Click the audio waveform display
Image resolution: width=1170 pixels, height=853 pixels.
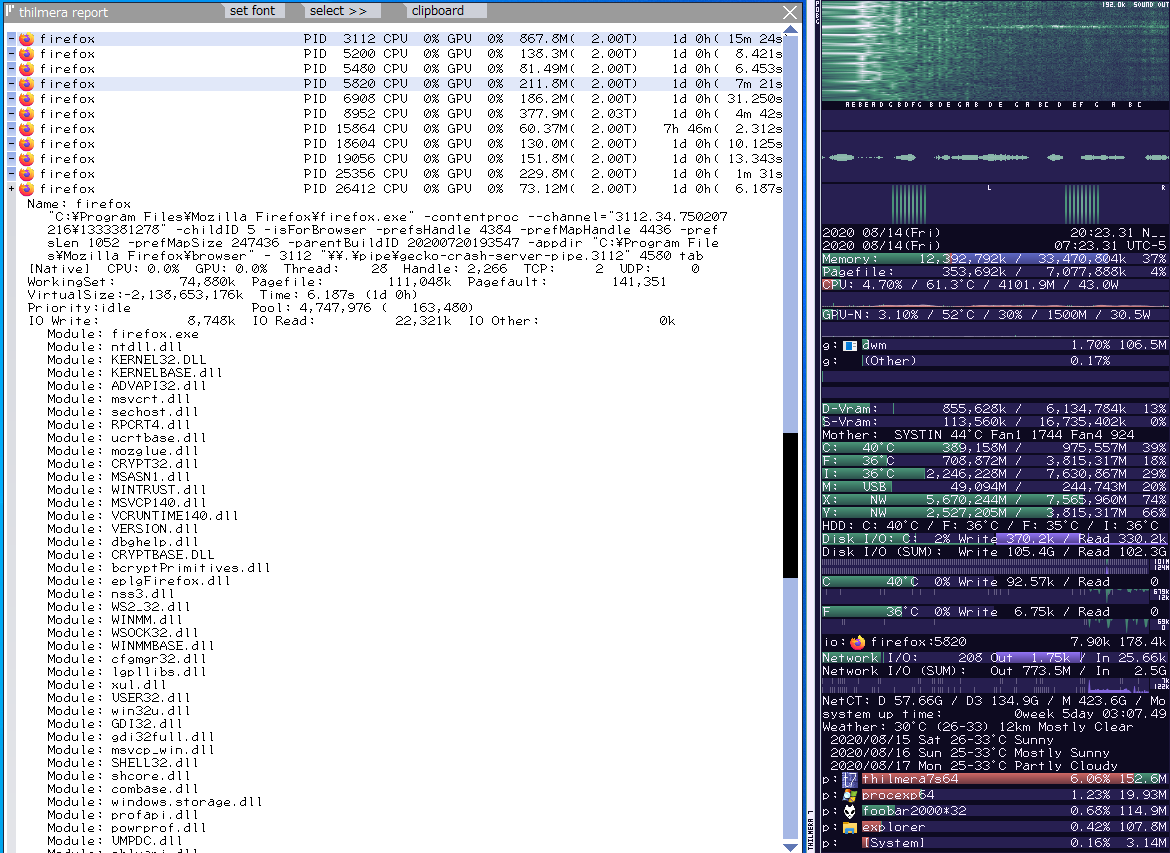tap(995, 157)
